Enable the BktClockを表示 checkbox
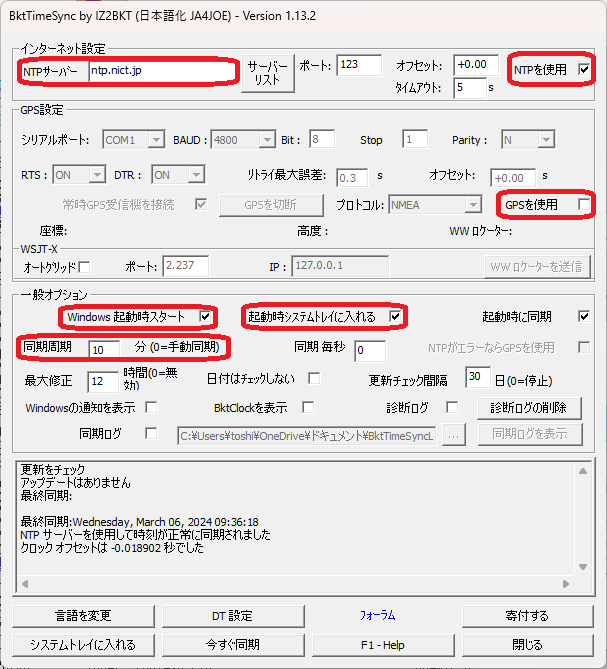The height and width of the screenshot is (669, 607). [308, 407]
